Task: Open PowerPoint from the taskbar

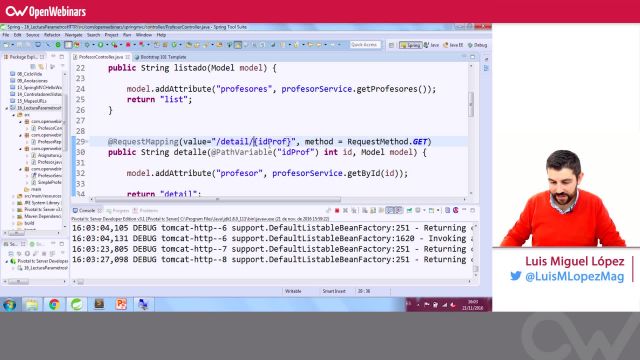Action: click(x=121, y=304)
